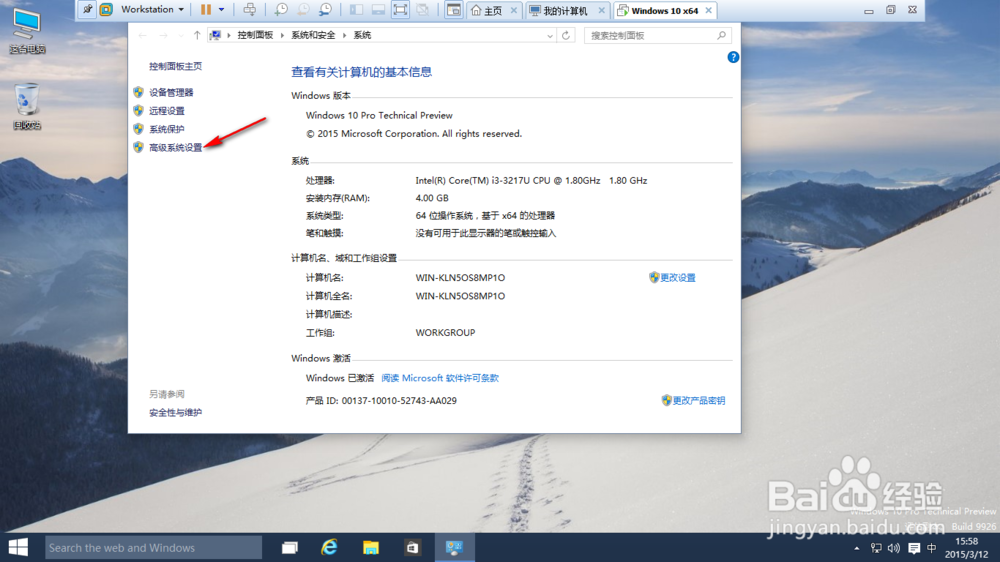Click the WORKGROUP text
The width and height of the screenshot is (1000, 562).
(445, 333)
